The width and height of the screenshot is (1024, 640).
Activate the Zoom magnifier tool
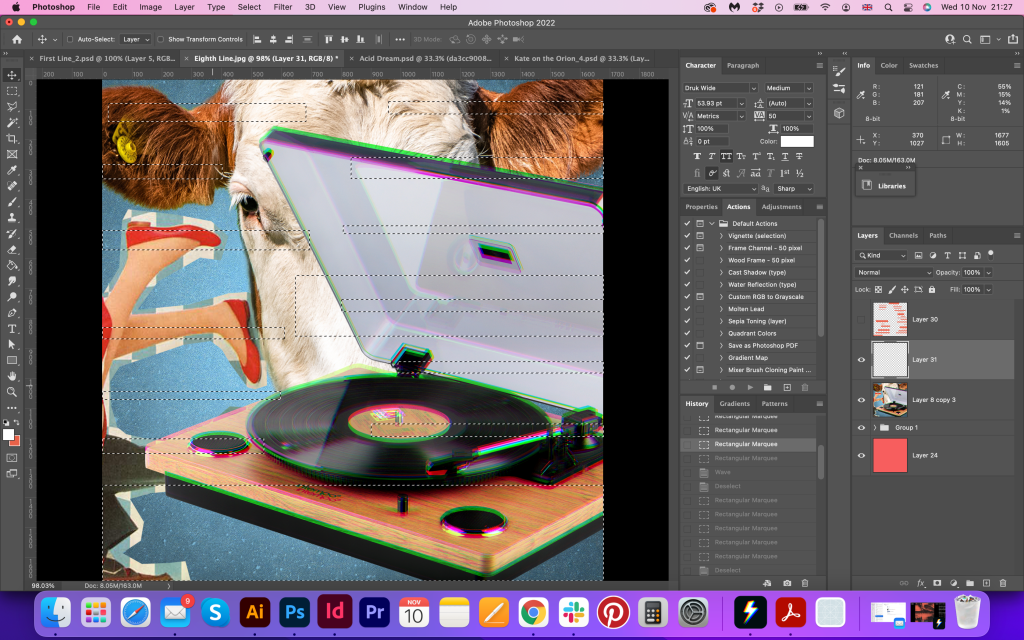point(12,391)
